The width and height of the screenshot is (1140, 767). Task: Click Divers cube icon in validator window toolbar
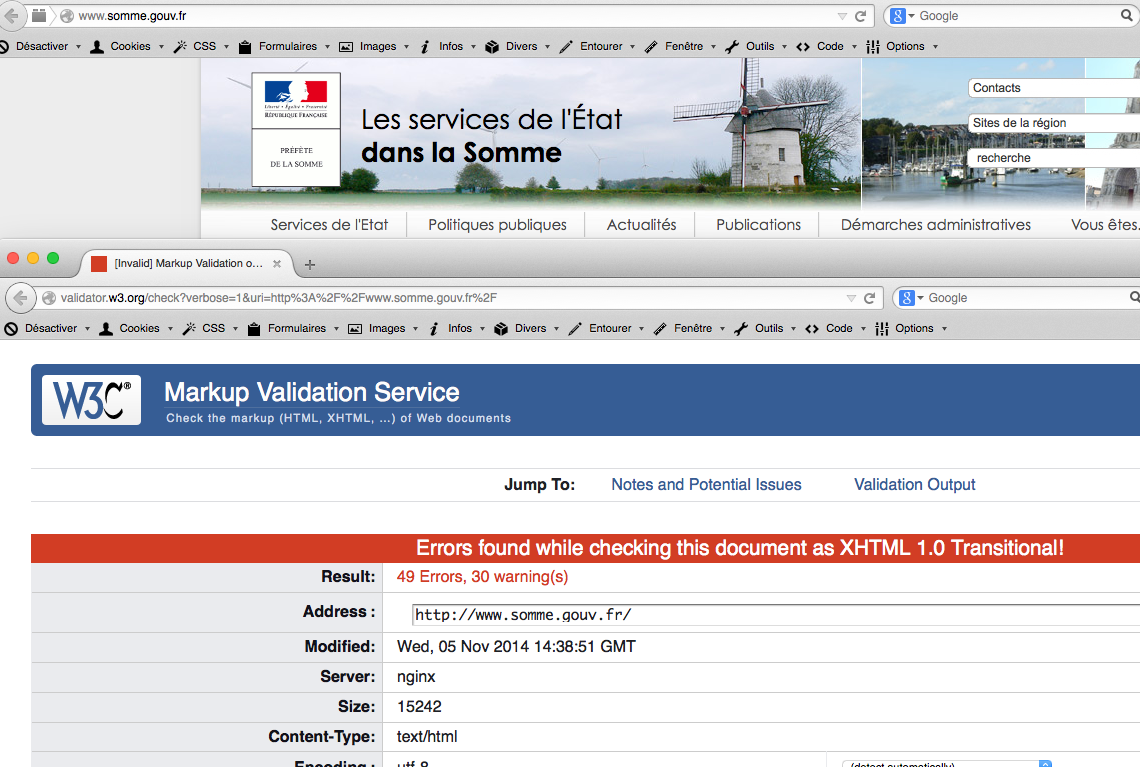501,329
